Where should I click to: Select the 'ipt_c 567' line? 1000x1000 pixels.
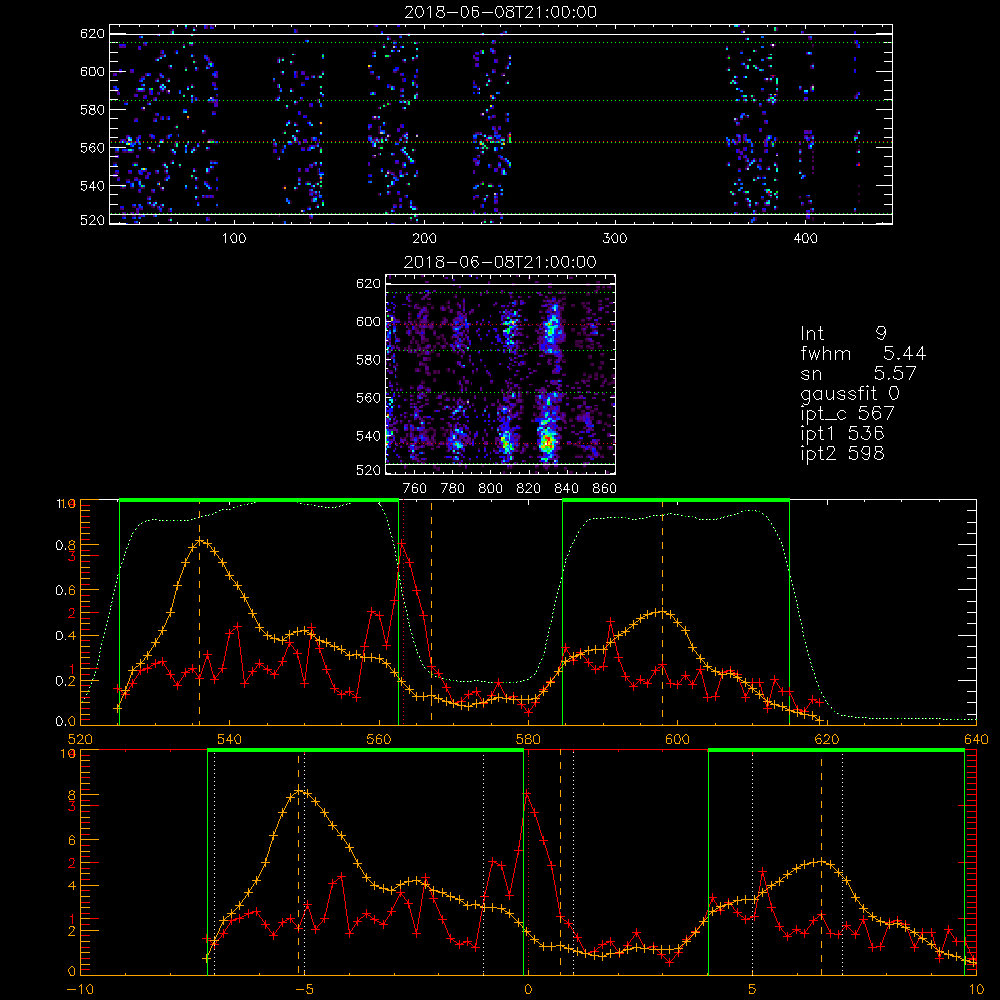pos(848,413)
